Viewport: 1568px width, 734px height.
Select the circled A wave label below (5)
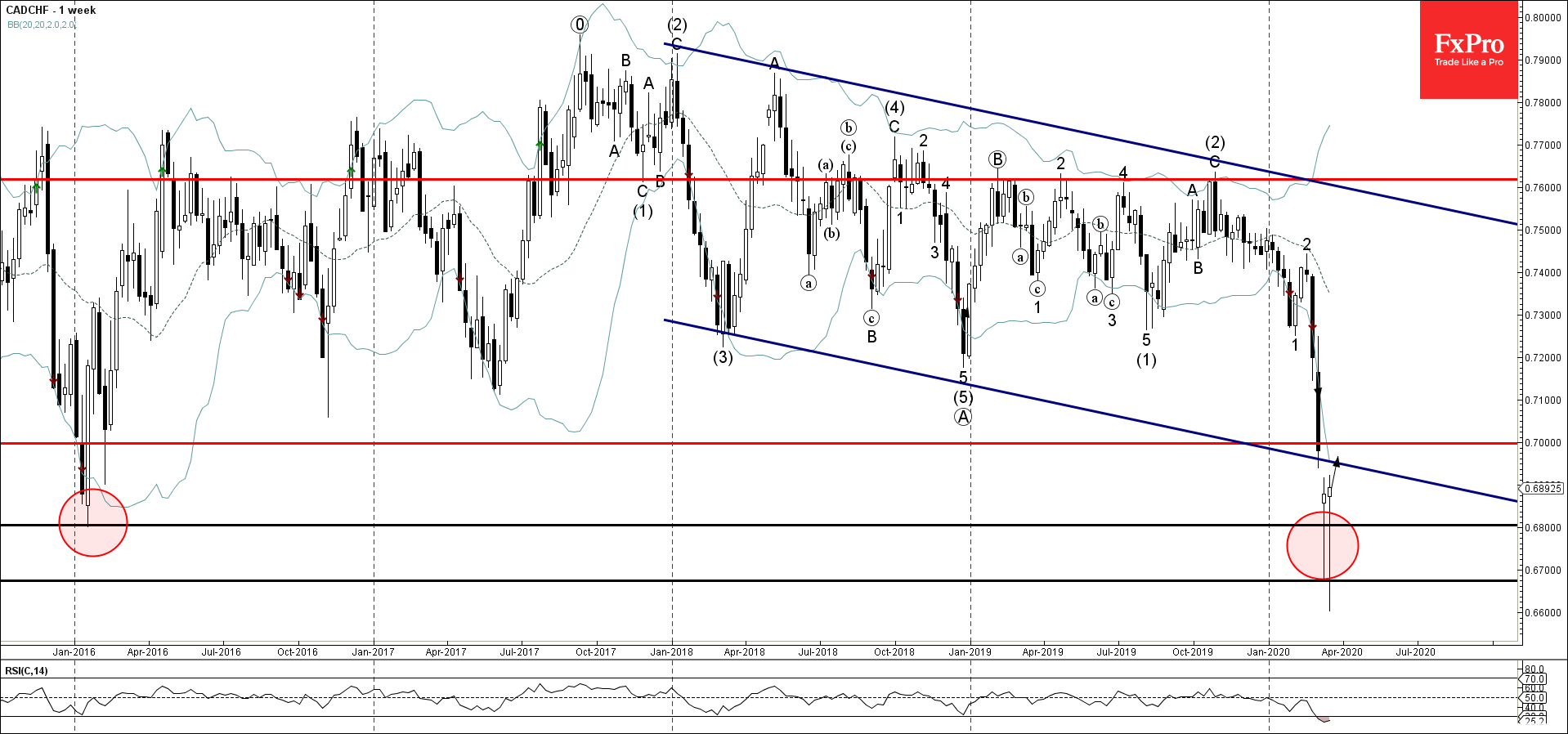pyautogui.click(x=963, y=417)
